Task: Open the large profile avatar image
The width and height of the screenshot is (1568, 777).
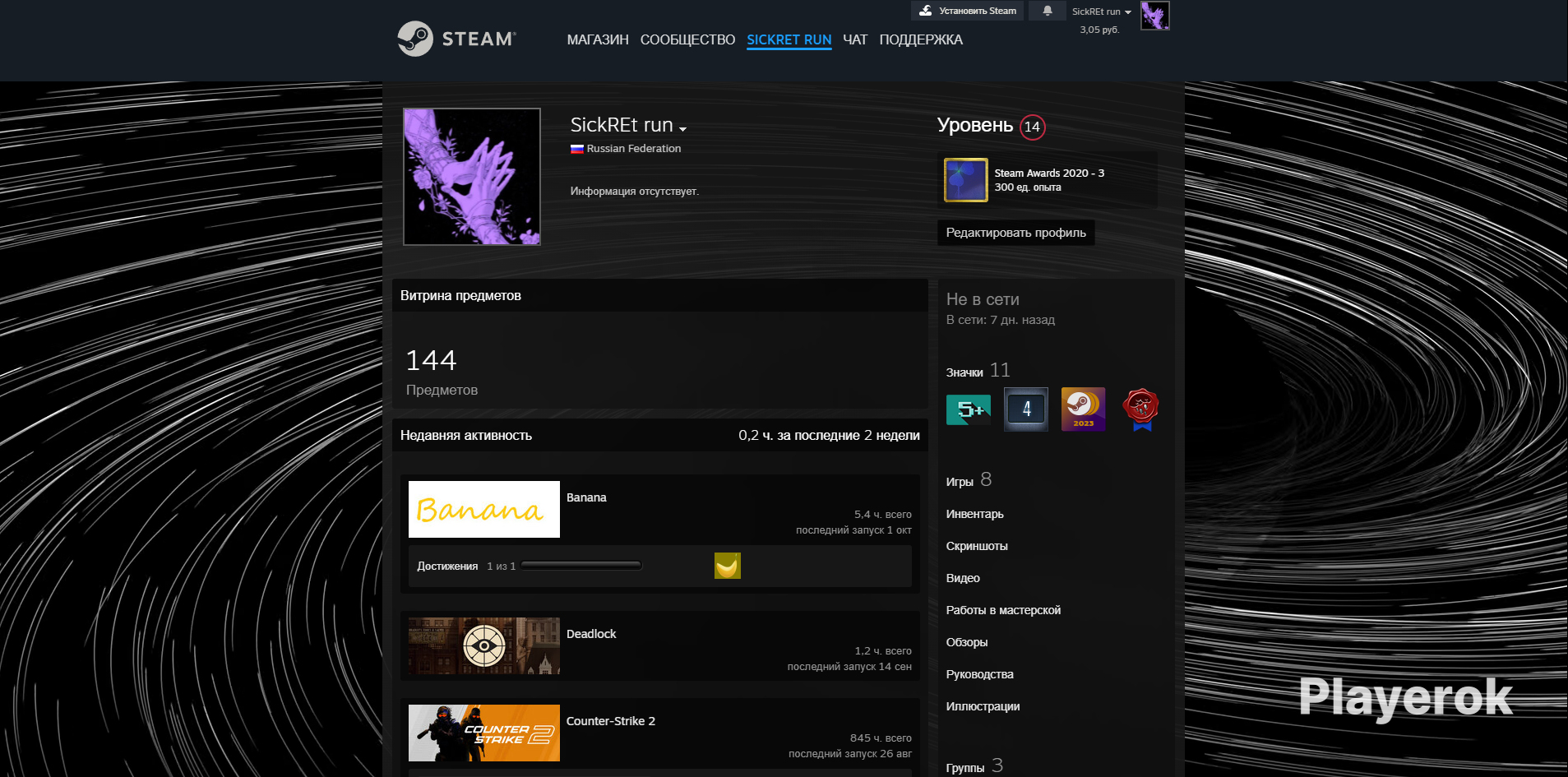Action: 472,177
